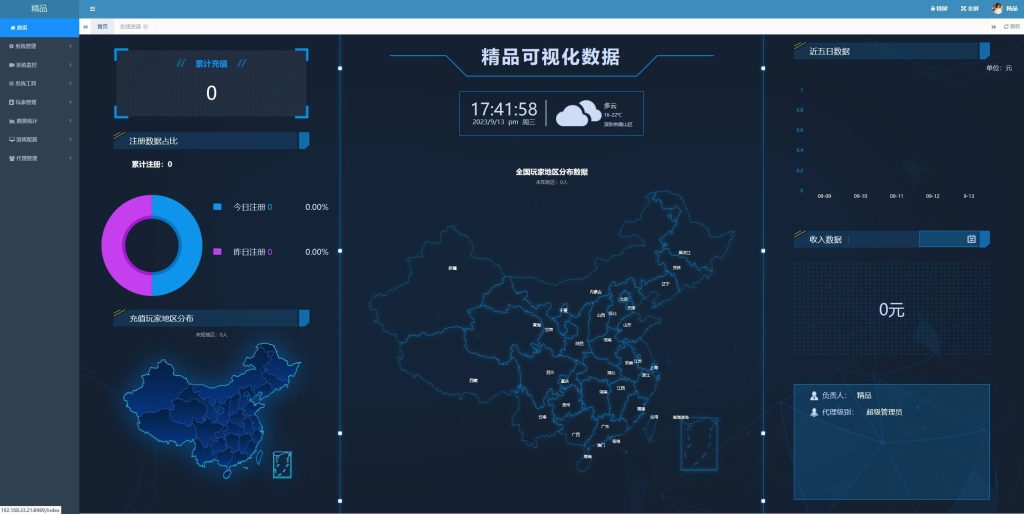
Task: Click the 近五日数据 panel header
Action: [891, 51]
